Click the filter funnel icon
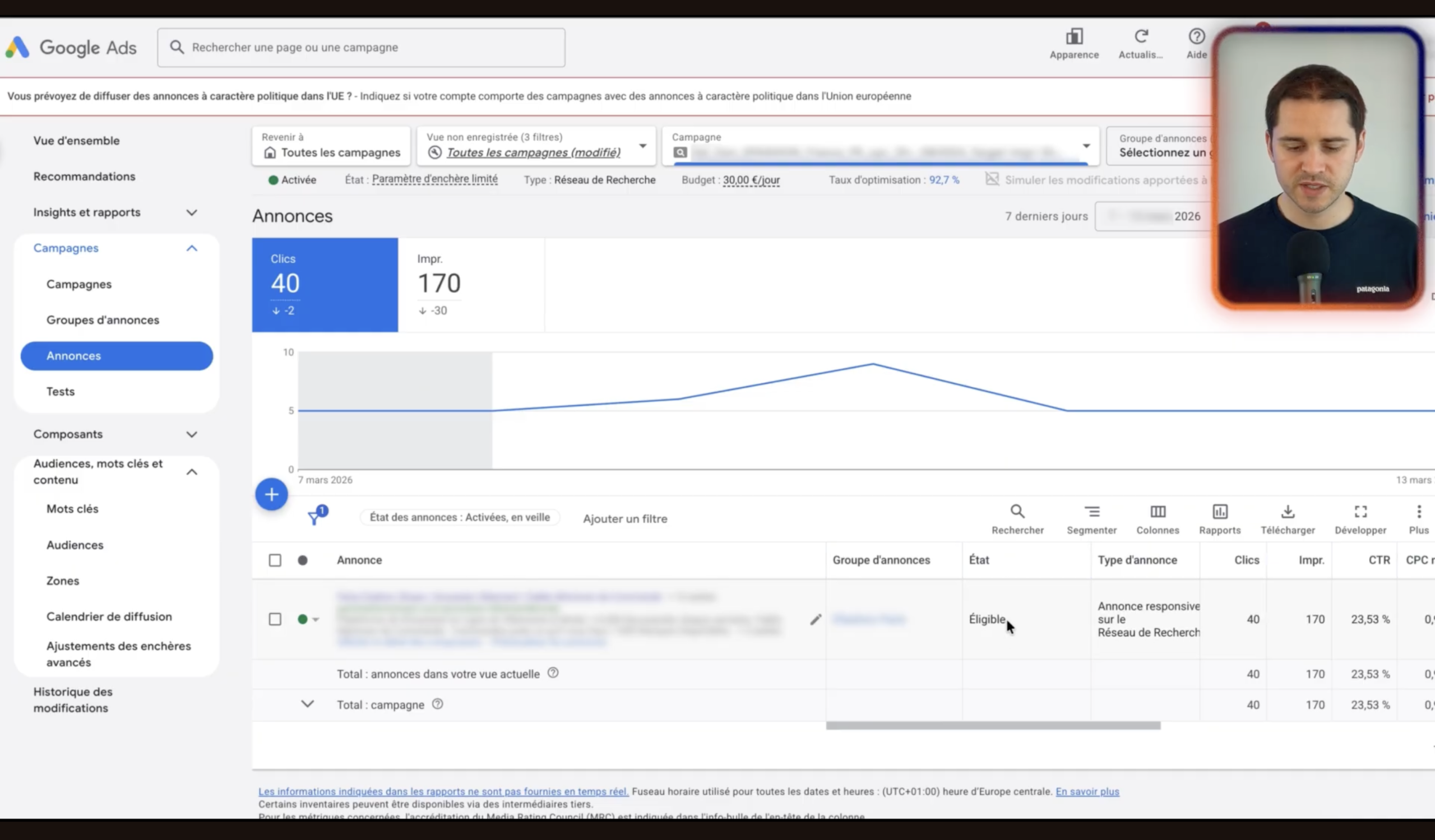The width and height of the screenshot is (1435, 840). pos(315,517)
